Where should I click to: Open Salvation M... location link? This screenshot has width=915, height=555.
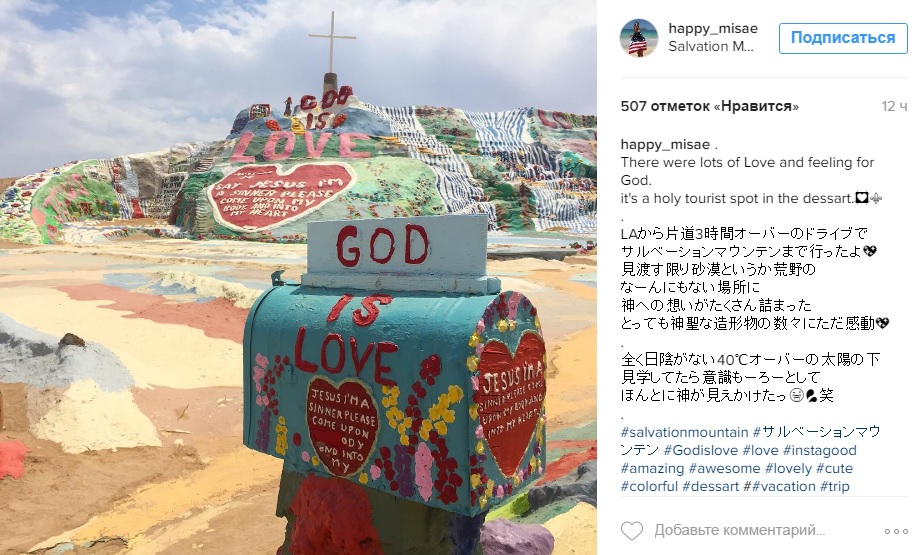711,46
